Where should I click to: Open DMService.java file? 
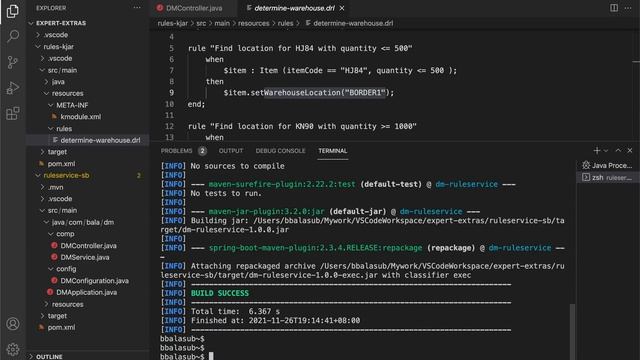click(x=84, y=258)
